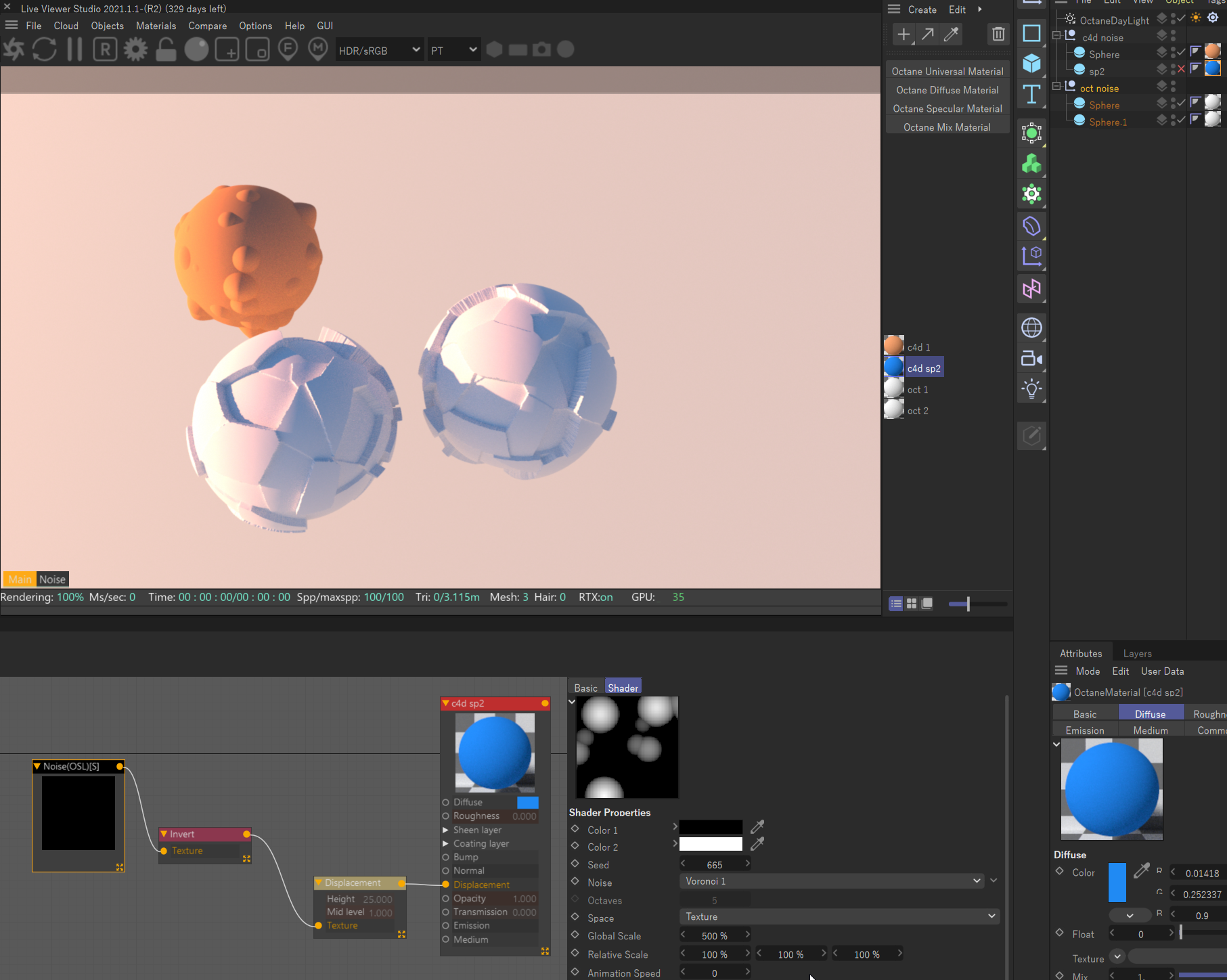Image resolution: width=1227 pixels, height=980 pixels.
Task: Toggle the OctaneDayLight enable checkmark
Action: point(1181,18)
